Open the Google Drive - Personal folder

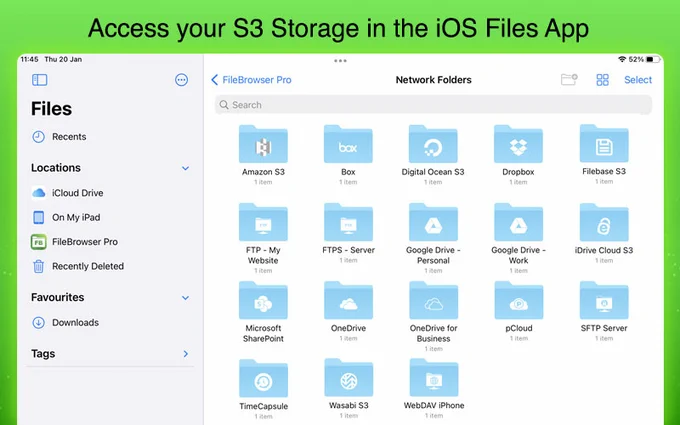tap(433, 222)
